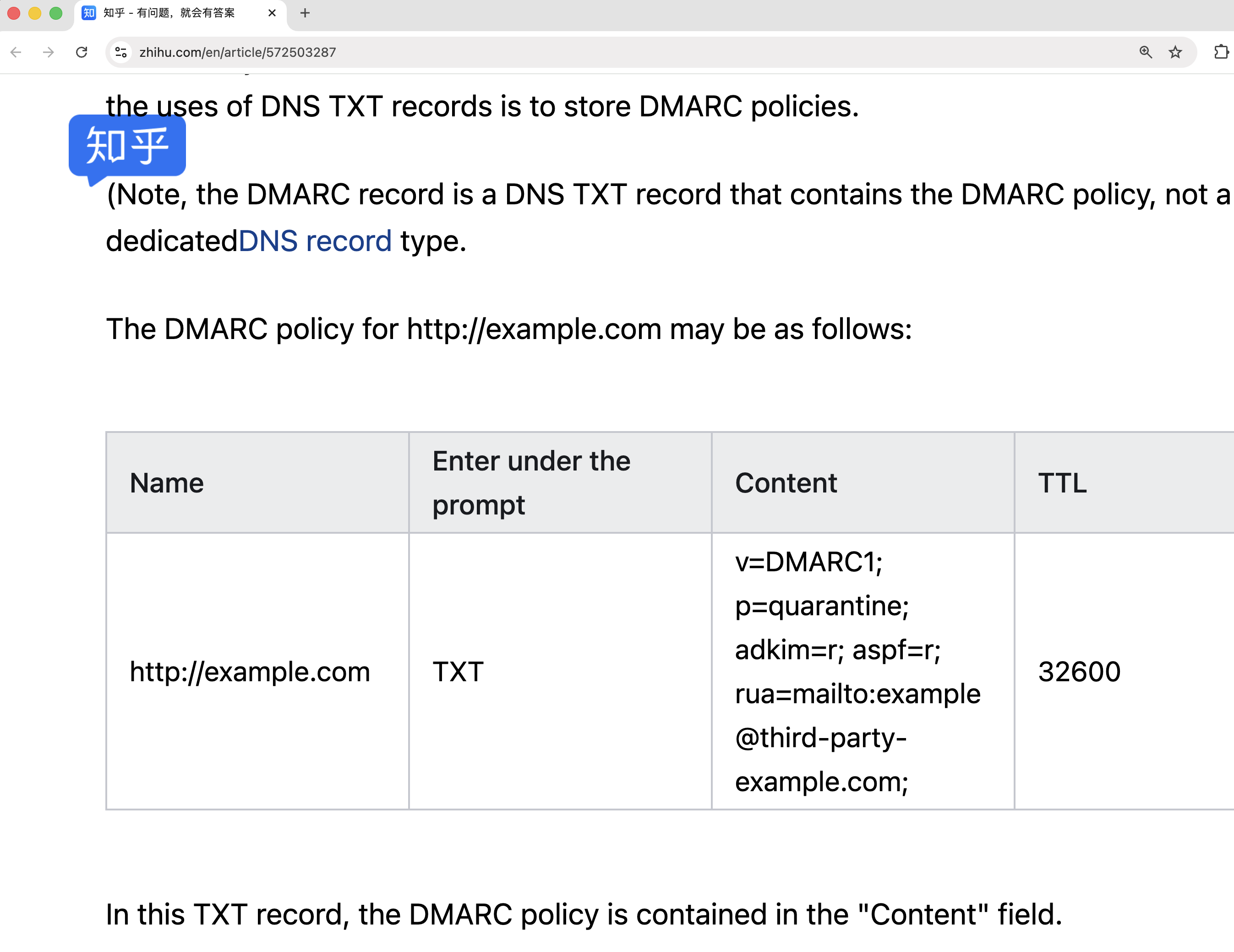The height and width of the screenshot is (952, 1234).
Task: Select the 知乎 browser tab
Action: [x=180, y=13]
